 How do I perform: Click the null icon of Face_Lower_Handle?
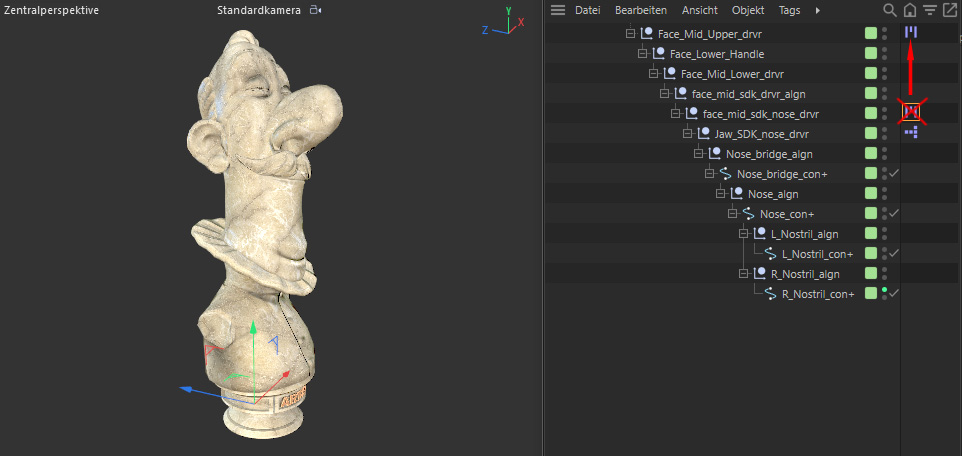coord(659,53)
